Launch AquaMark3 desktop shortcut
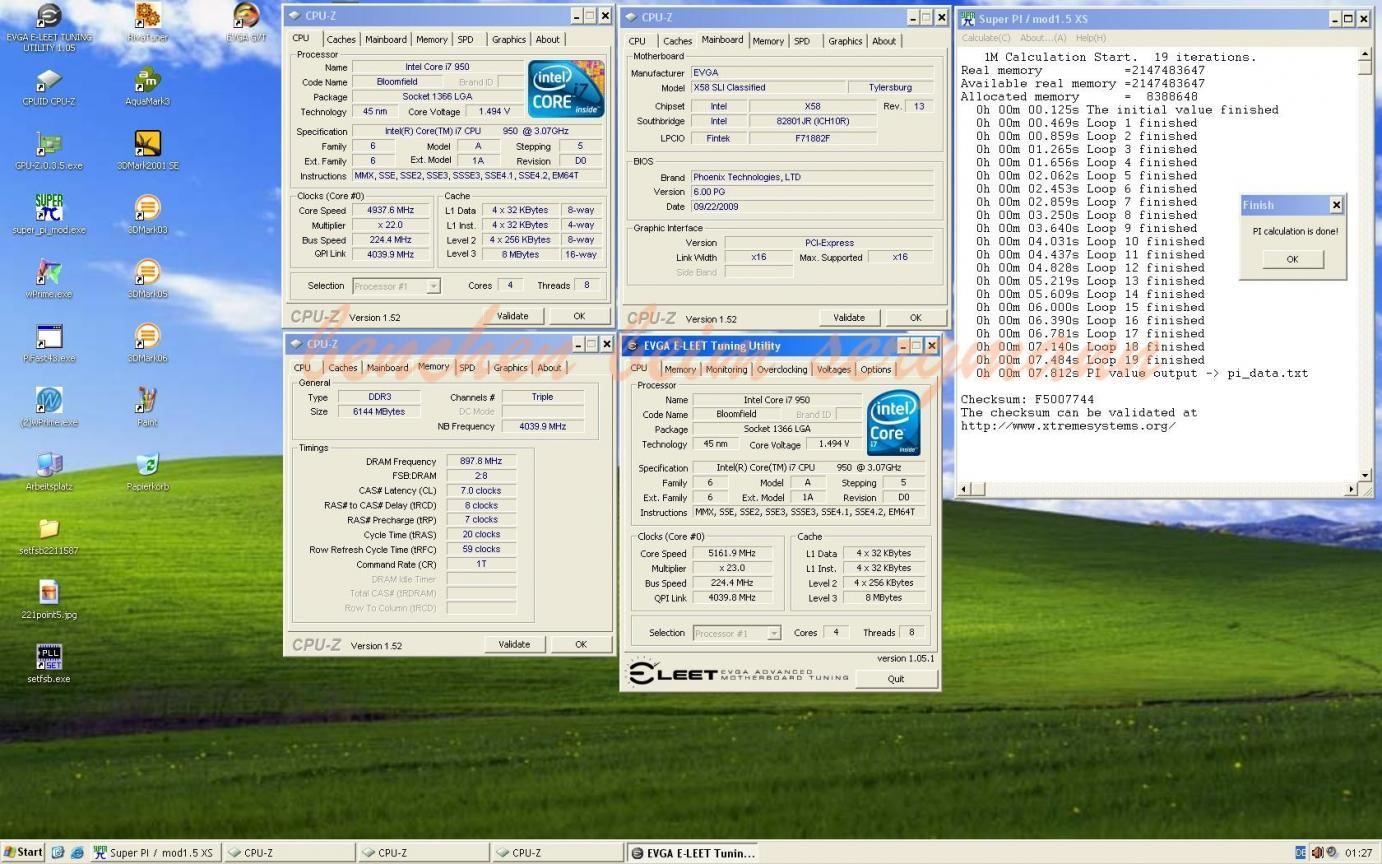1382x864 pixels. click(x=147, y=87)
